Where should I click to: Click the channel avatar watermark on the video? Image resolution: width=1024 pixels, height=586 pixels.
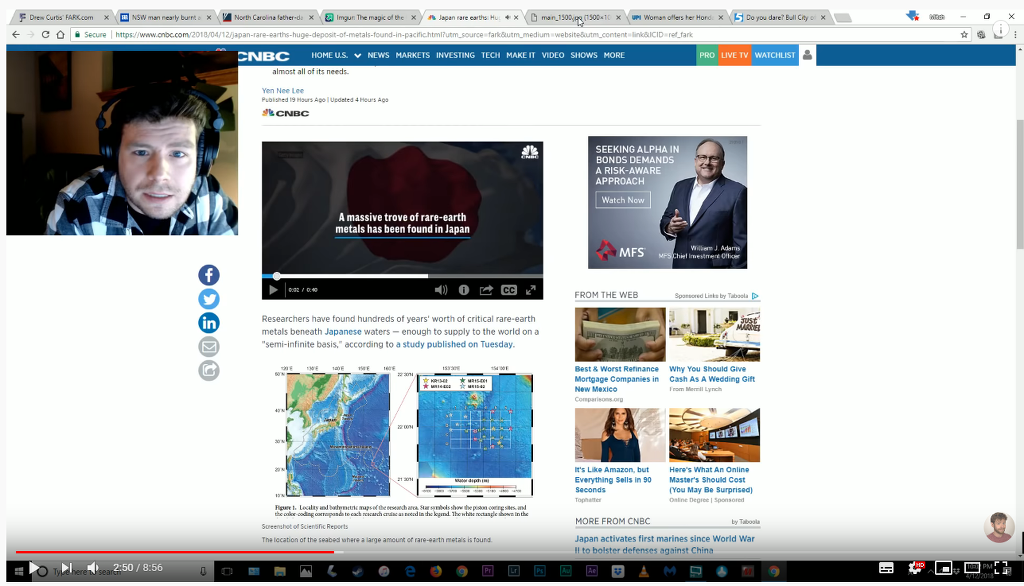[999, 527]
